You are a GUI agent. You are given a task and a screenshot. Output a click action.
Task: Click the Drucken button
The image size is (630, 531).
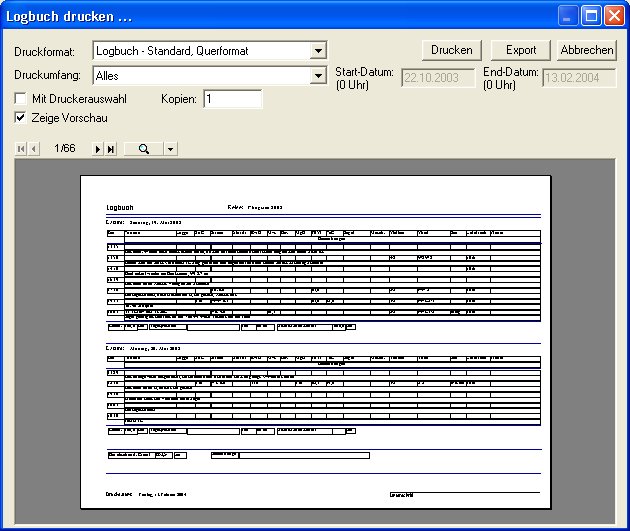[452, 50]
